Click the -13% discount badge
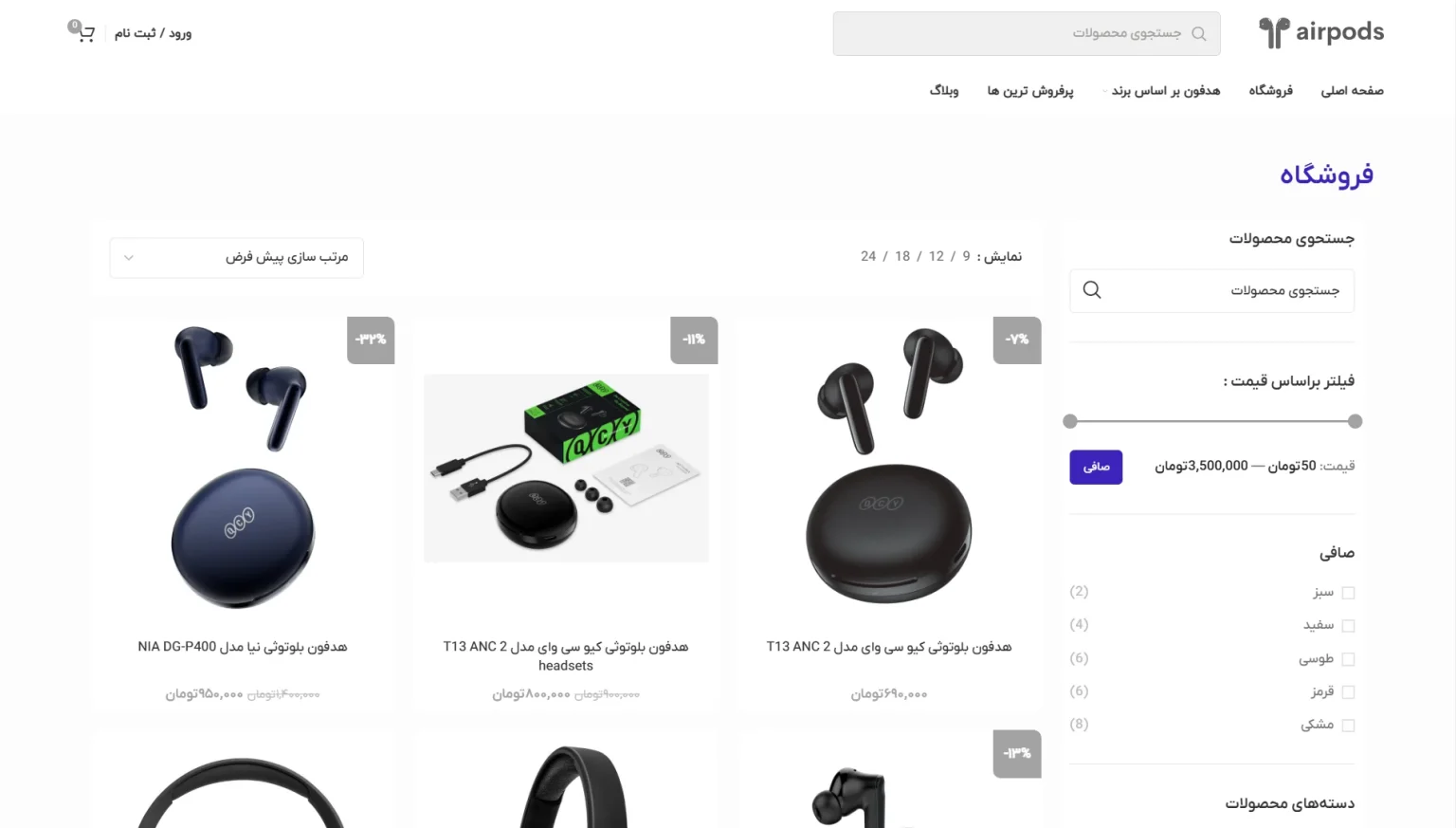Viewport: 1456px width, 828px height. (x=1017, y=753)
